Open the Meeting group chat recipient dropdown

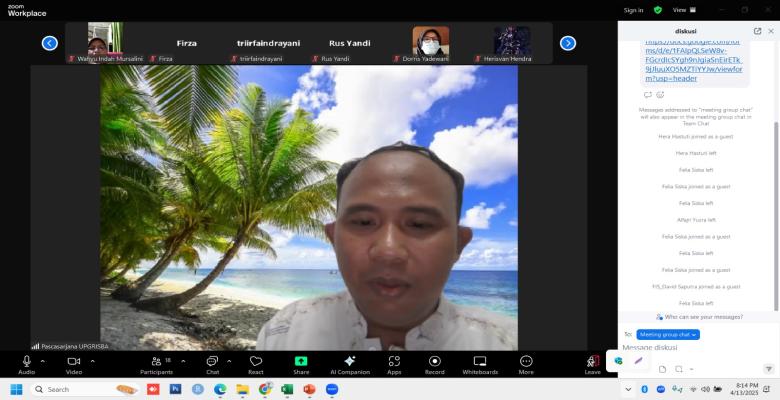point(667,334)
